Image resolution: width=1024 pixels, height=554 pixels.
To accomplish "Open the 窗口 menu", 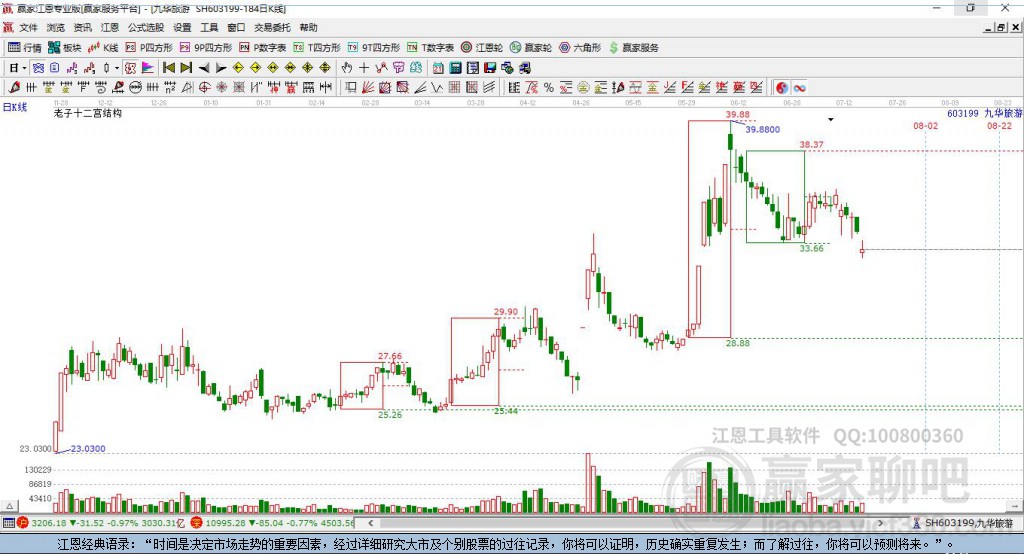I will click(236, 27).
